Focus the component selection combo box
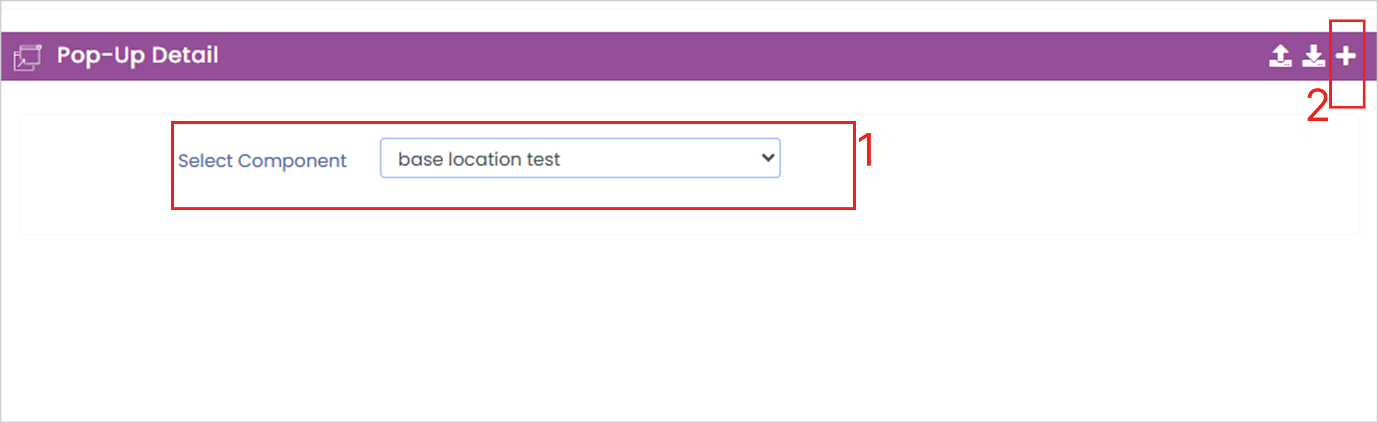The height and width of the screenshot is (423, 1378). [579, 158]
